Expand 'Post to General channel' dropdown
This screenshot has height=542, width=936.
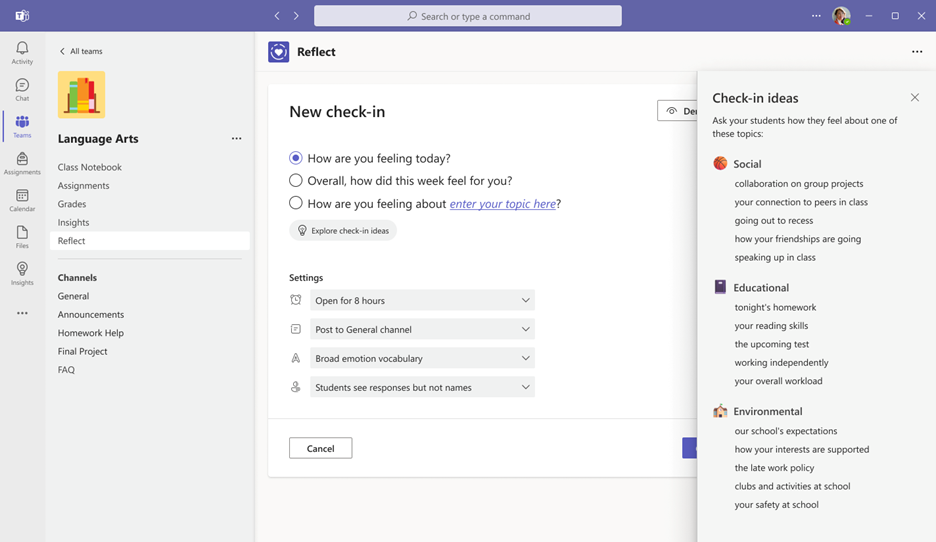tap(423, 329)
